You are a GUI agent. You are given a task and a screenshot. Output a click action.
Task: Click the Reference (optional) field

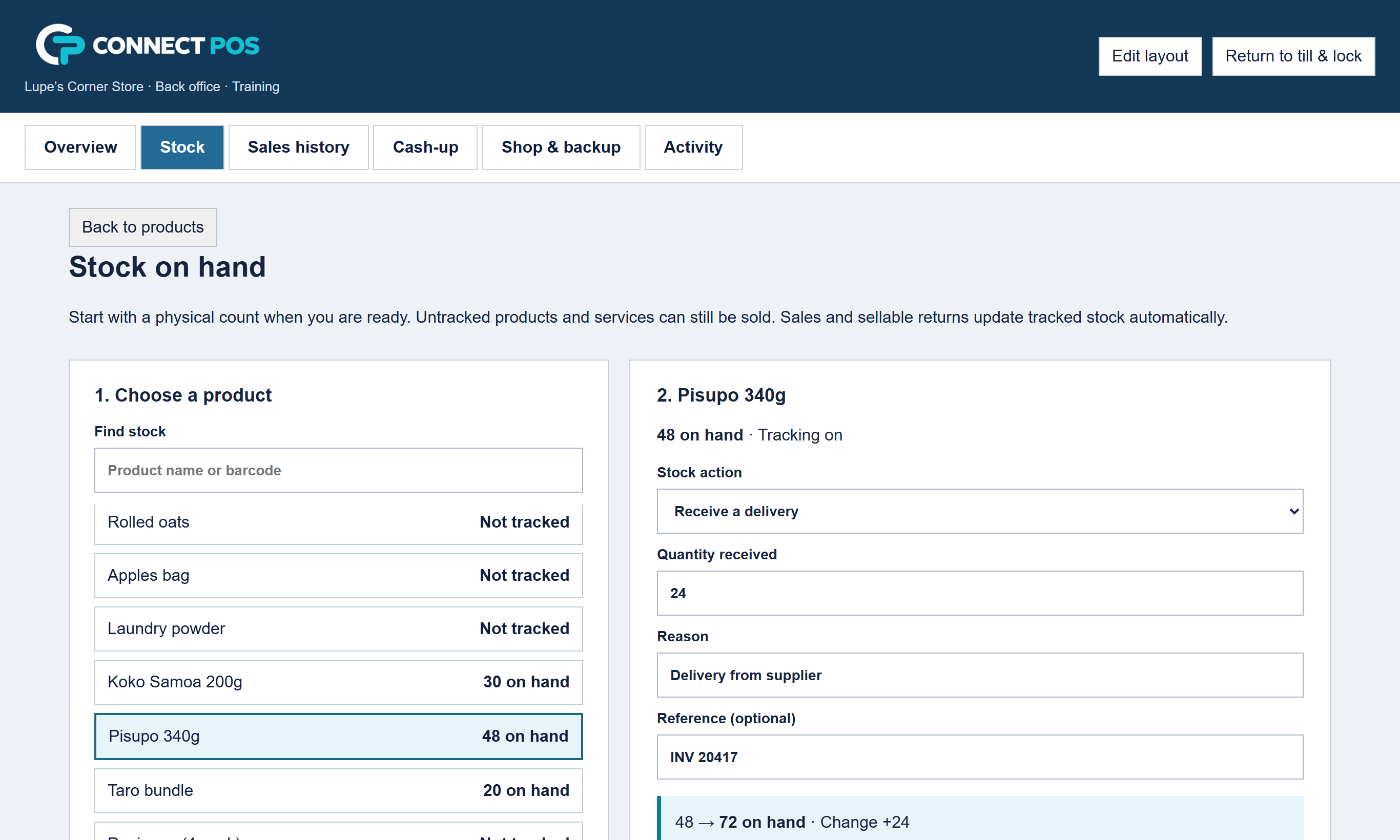[x=980, y=758]
